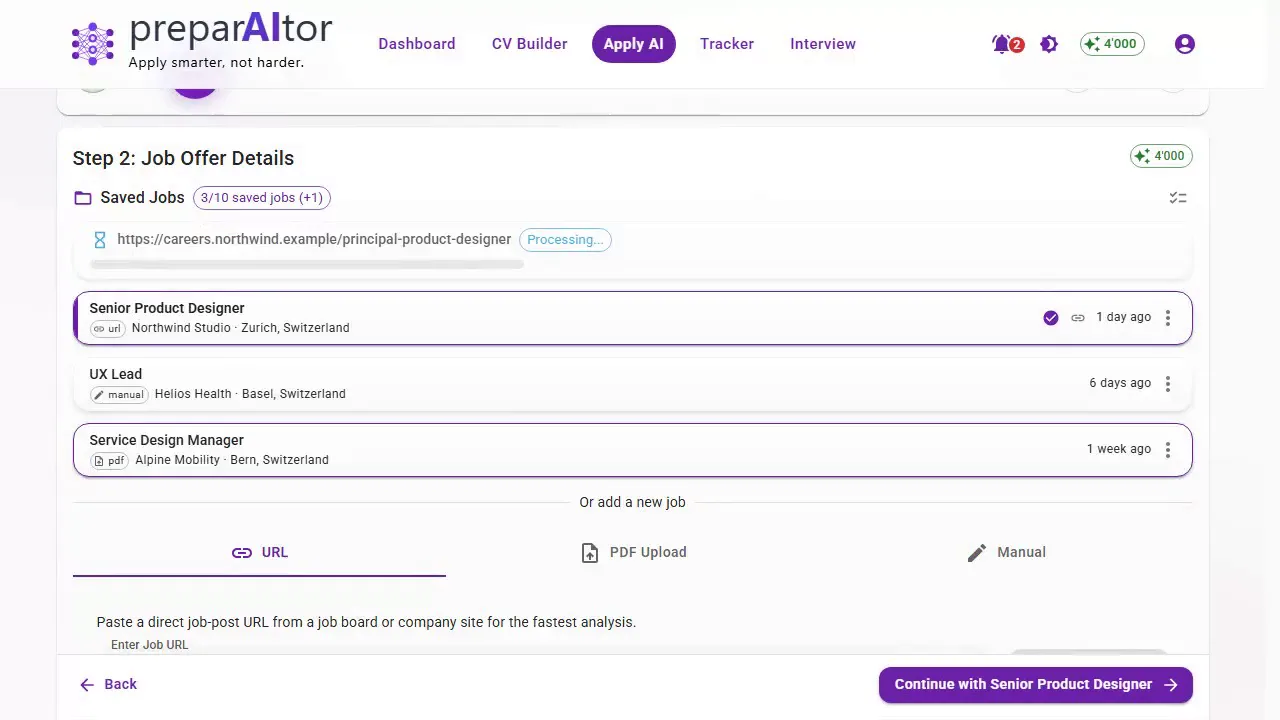Go Back to the previous step

point(108,685)
